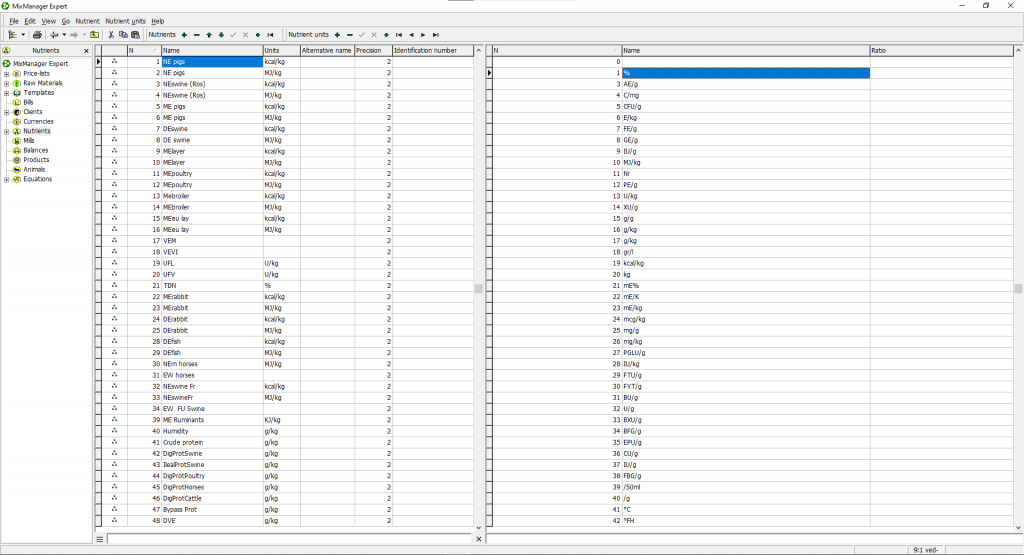This screenshot has height=555, width=1024.
Task: Click the nutrients table vertical scrollbar
Action: pyautogui.click(x=478, y=288)
